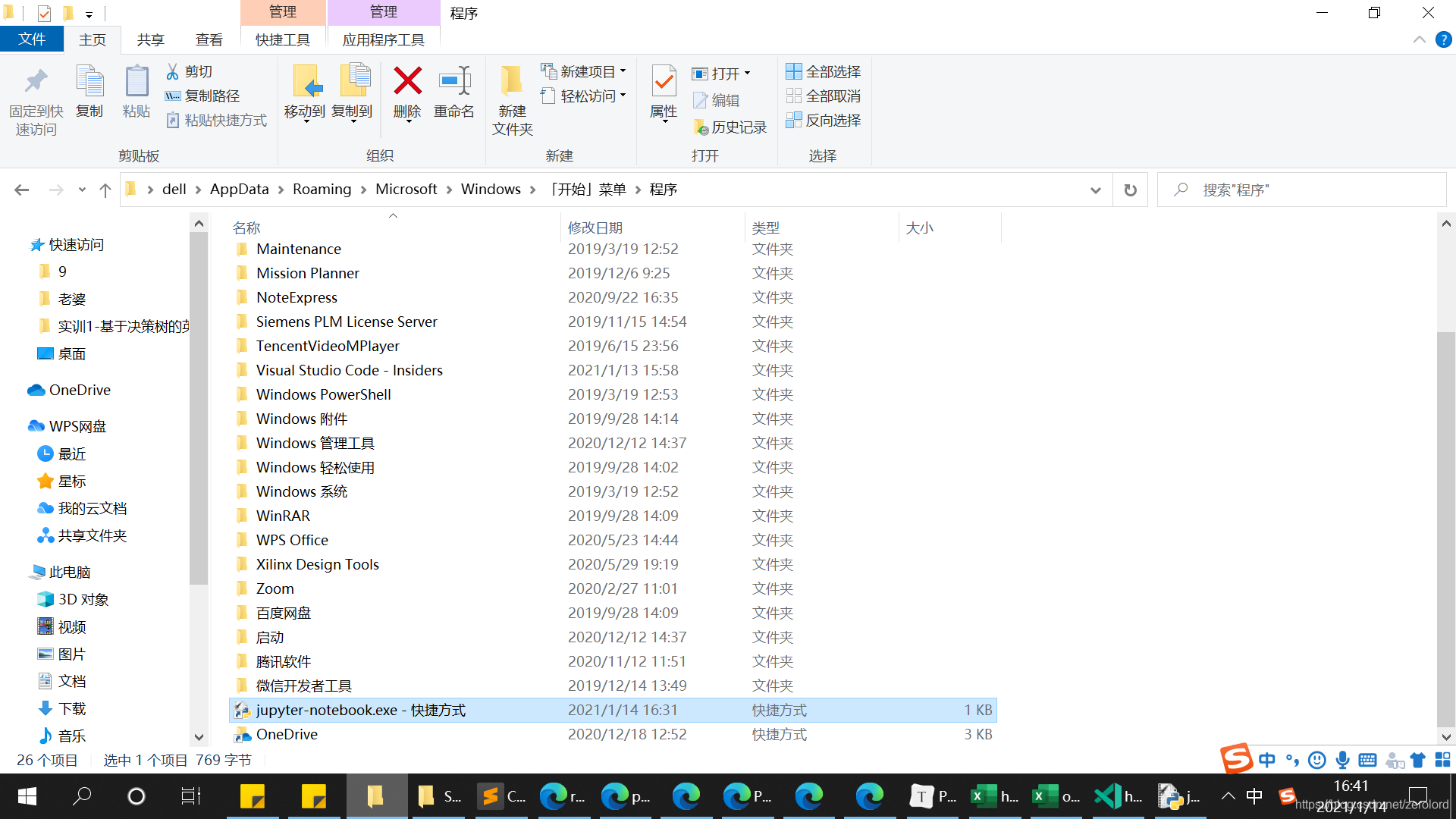Expand the Move to dropdown

(305, 121)
